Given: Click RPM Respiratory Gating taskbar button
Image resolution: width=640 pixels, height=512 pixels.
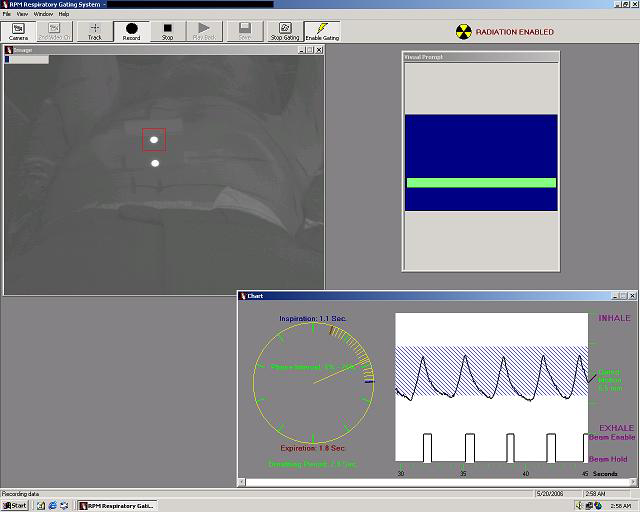Looking at the screenshot, I should point(118,505).
